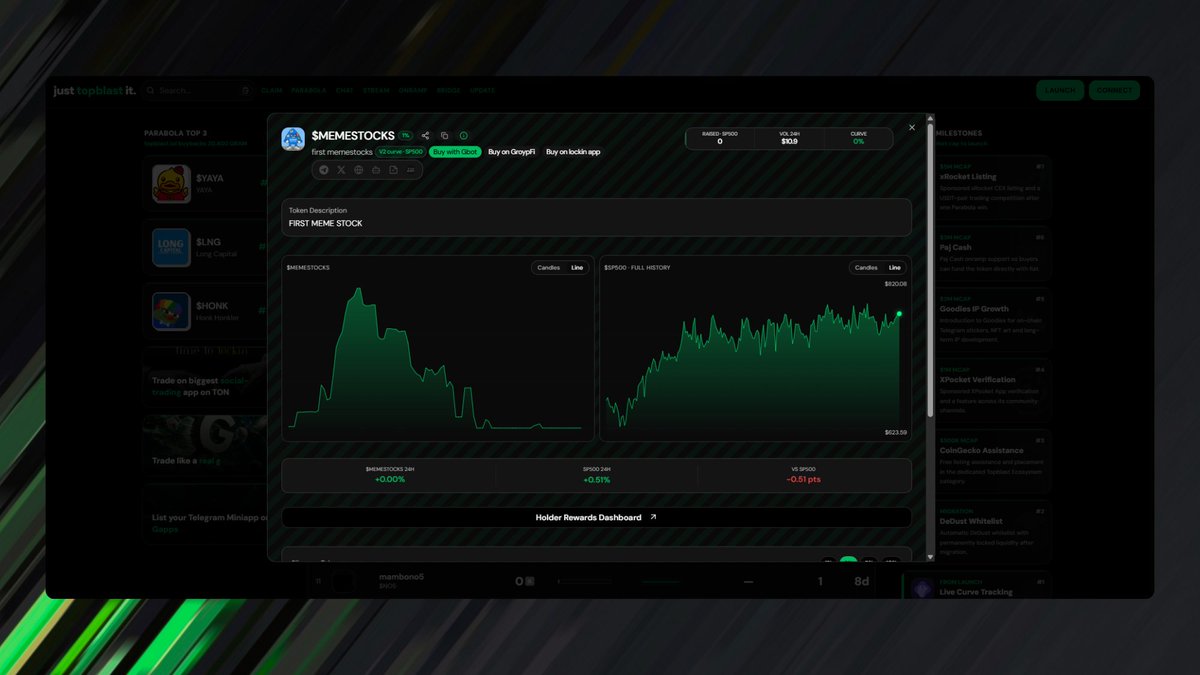The image size is (1200, 675).
Task: Click the share icon next to $MEMESTOCKS
Action: [x=425, y=135]
